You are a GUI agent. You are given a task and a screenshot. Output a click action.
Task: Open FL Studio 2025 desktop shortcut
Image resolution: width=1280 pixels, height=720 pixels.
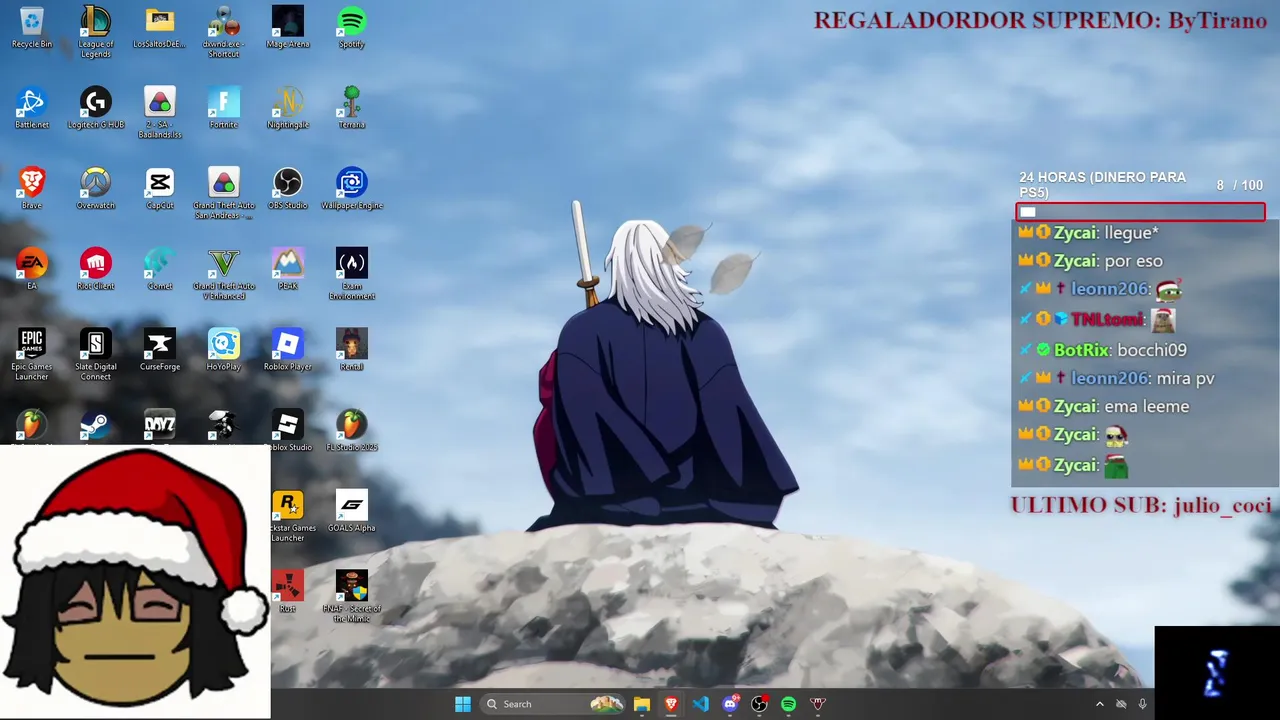pyautogui.click(x=352, y=430)
